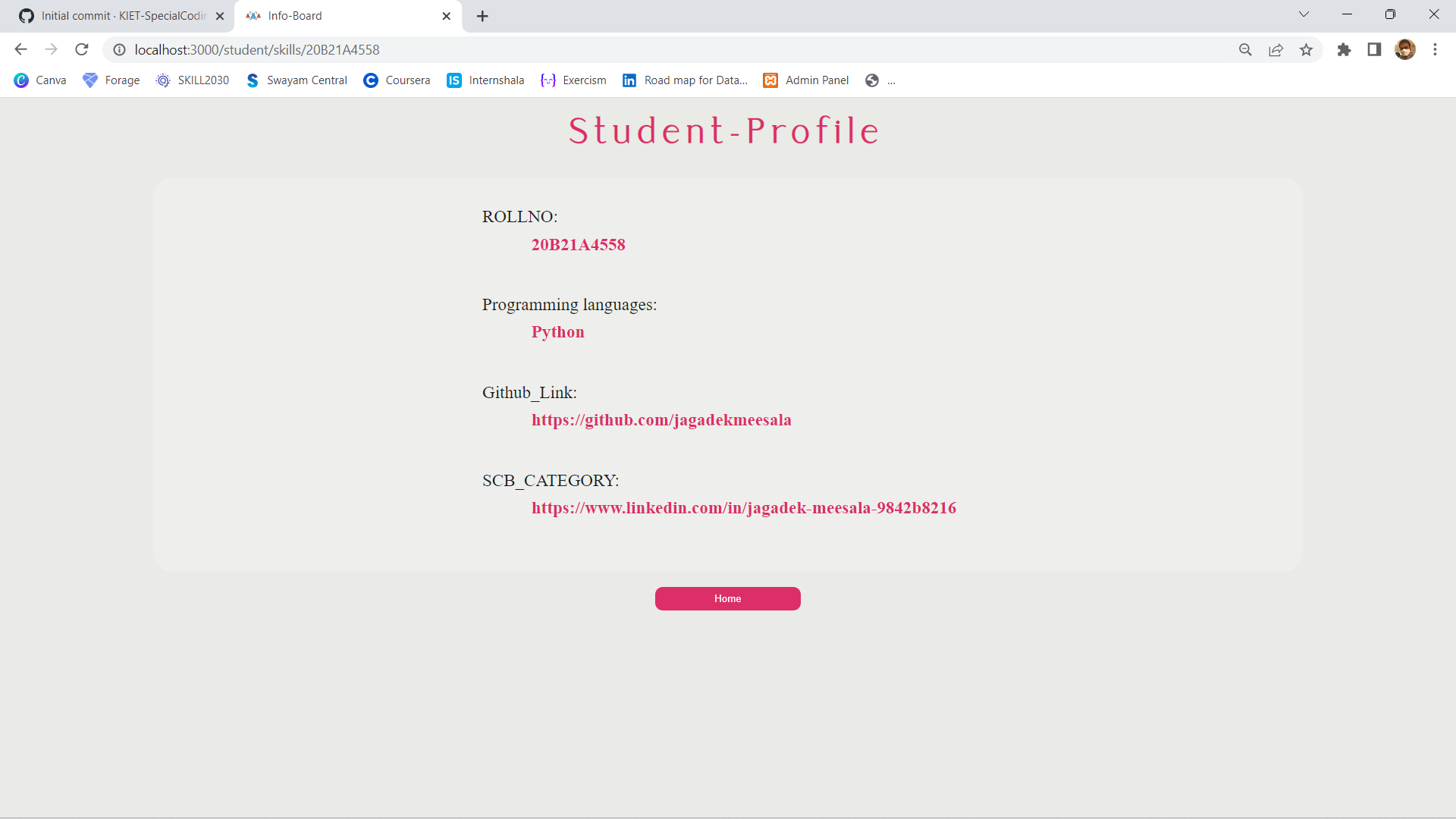
Task: Bookmark this page with the star icon
Action: click(1306, 49)
